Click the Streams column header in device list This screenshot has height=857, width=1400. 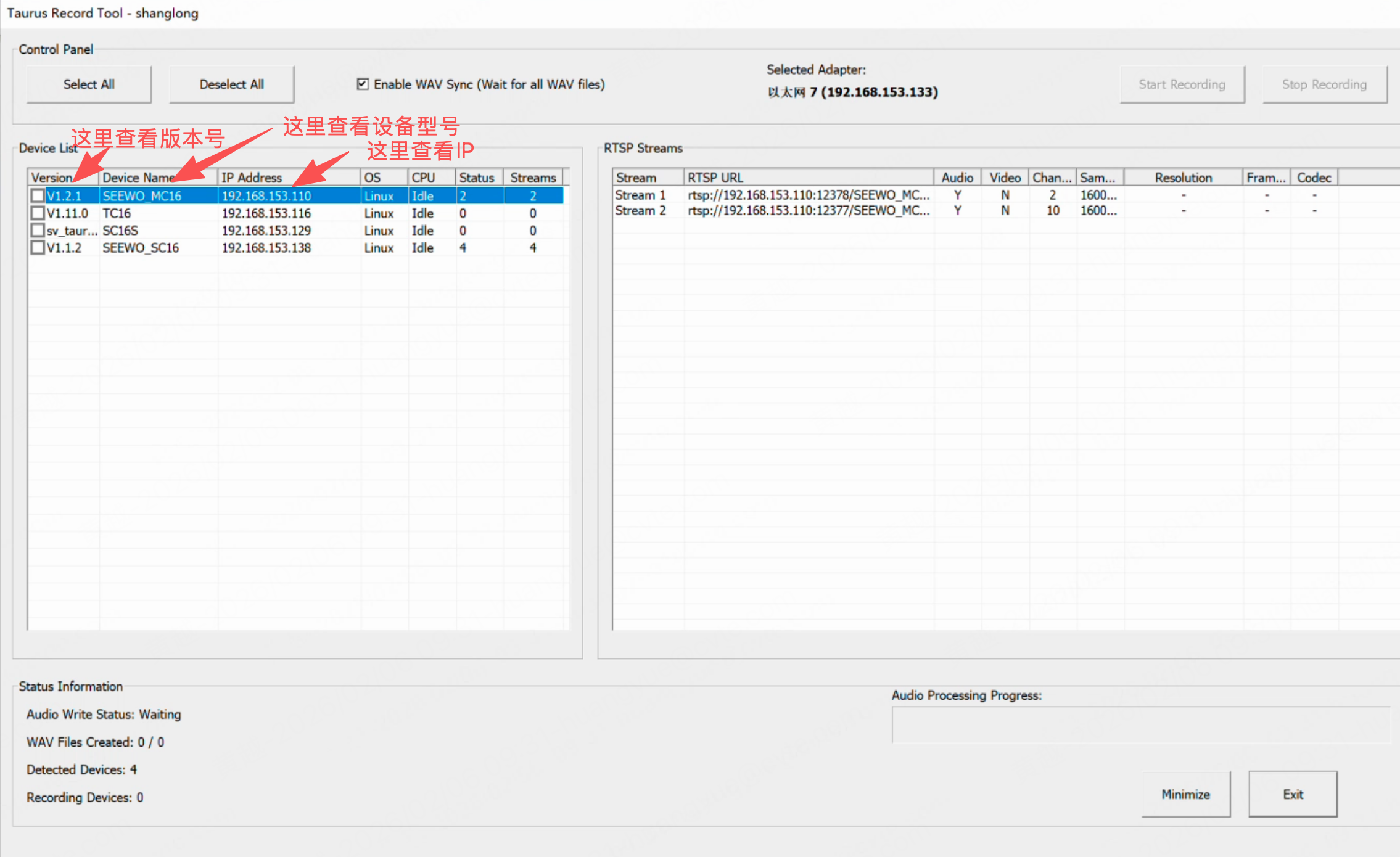tap(533, 178)
